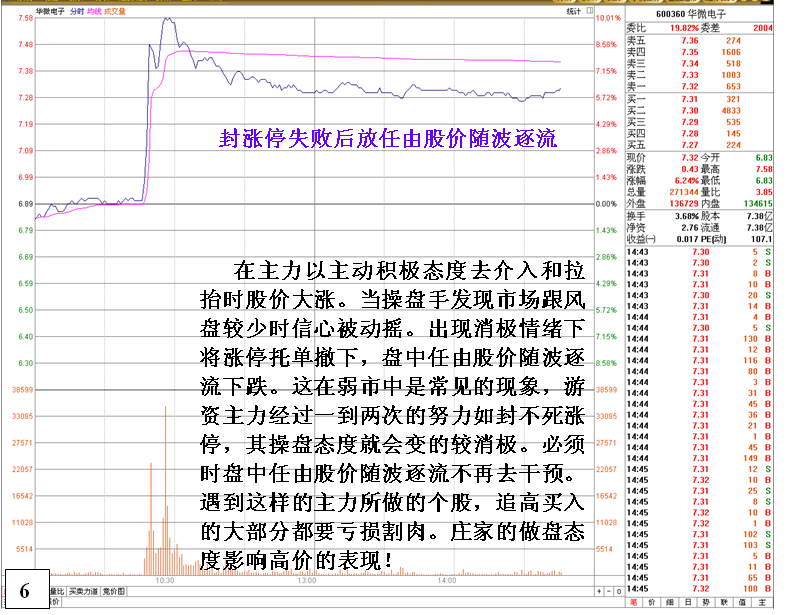The image size is (801, 615).
Task: Select the 价 tab in the trade list
Action: pyautogui.click(x=651, y=602)
